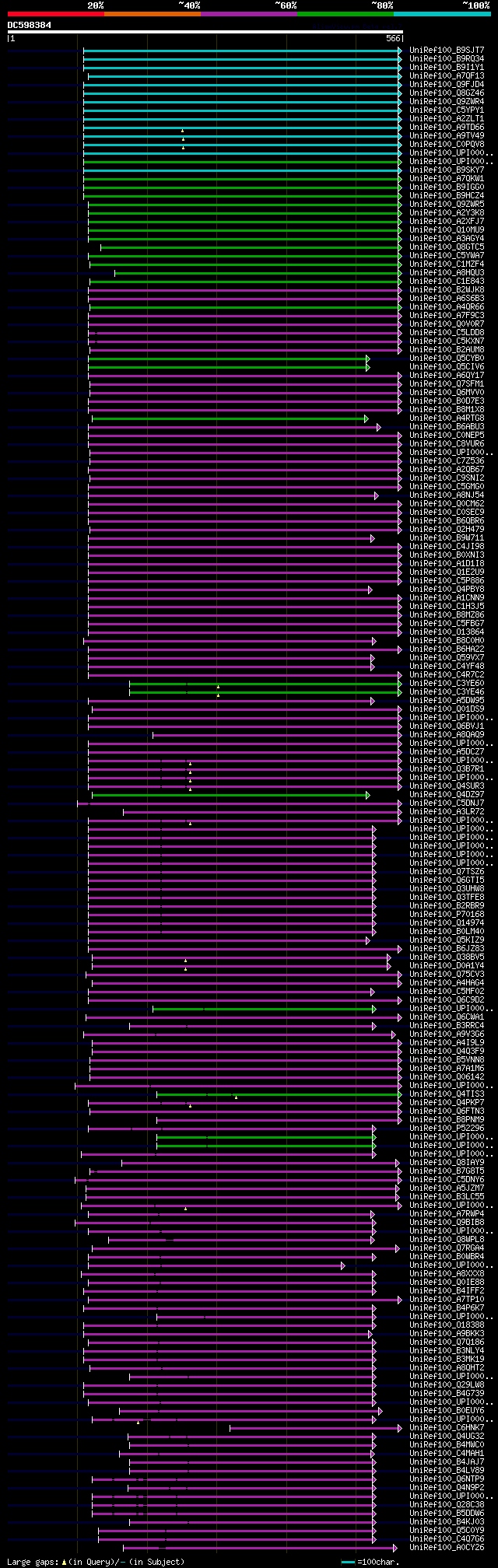
Task: Click hit label UniRef100_A8NJ54
Action: pyautogui.click(x=447, y=495)
